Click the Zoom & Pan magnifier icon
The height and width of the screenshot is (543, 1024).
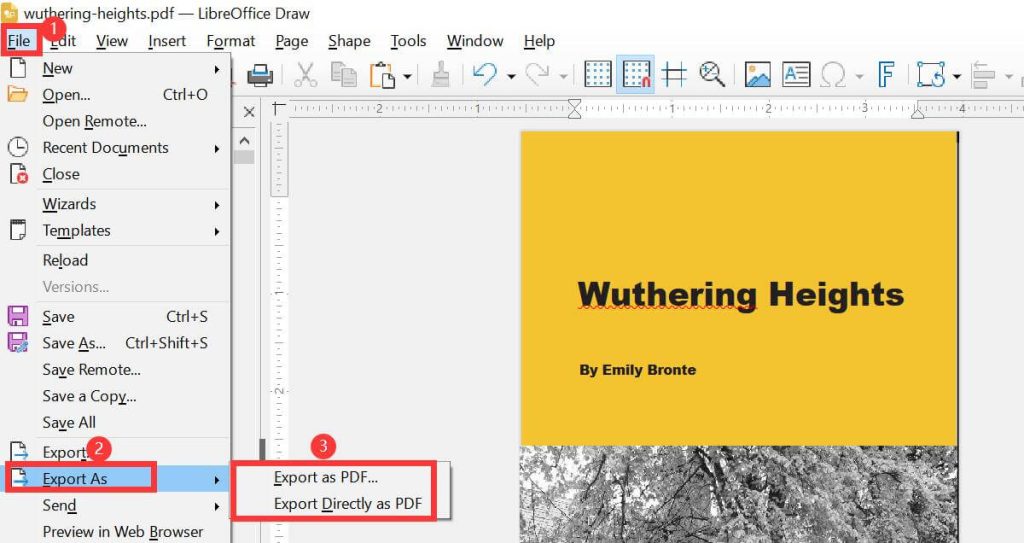click(712, 74)
